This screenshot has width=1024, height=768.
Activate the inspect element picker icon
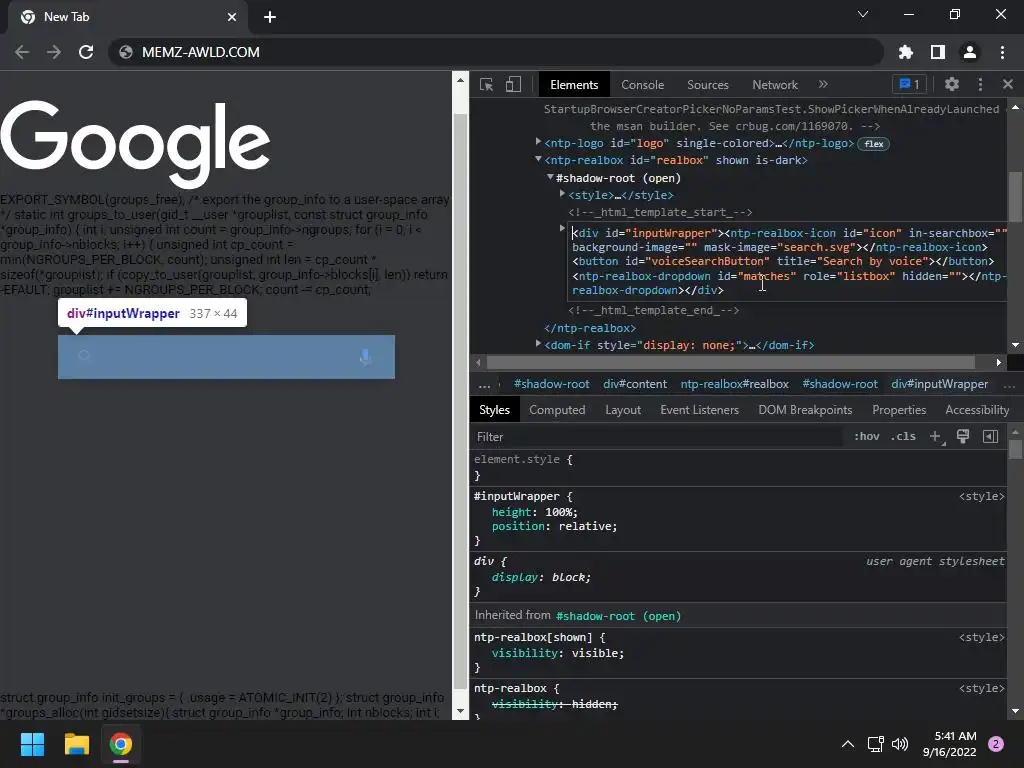pyautogui.click(x=486, y=84)
